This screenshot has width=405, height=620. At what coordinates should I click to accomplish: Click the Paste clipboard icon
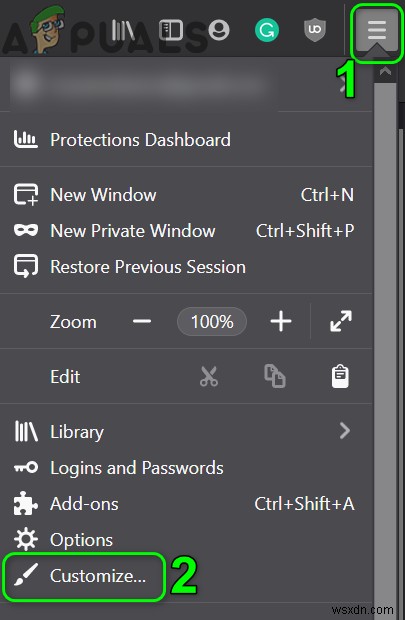coord(340,376)
